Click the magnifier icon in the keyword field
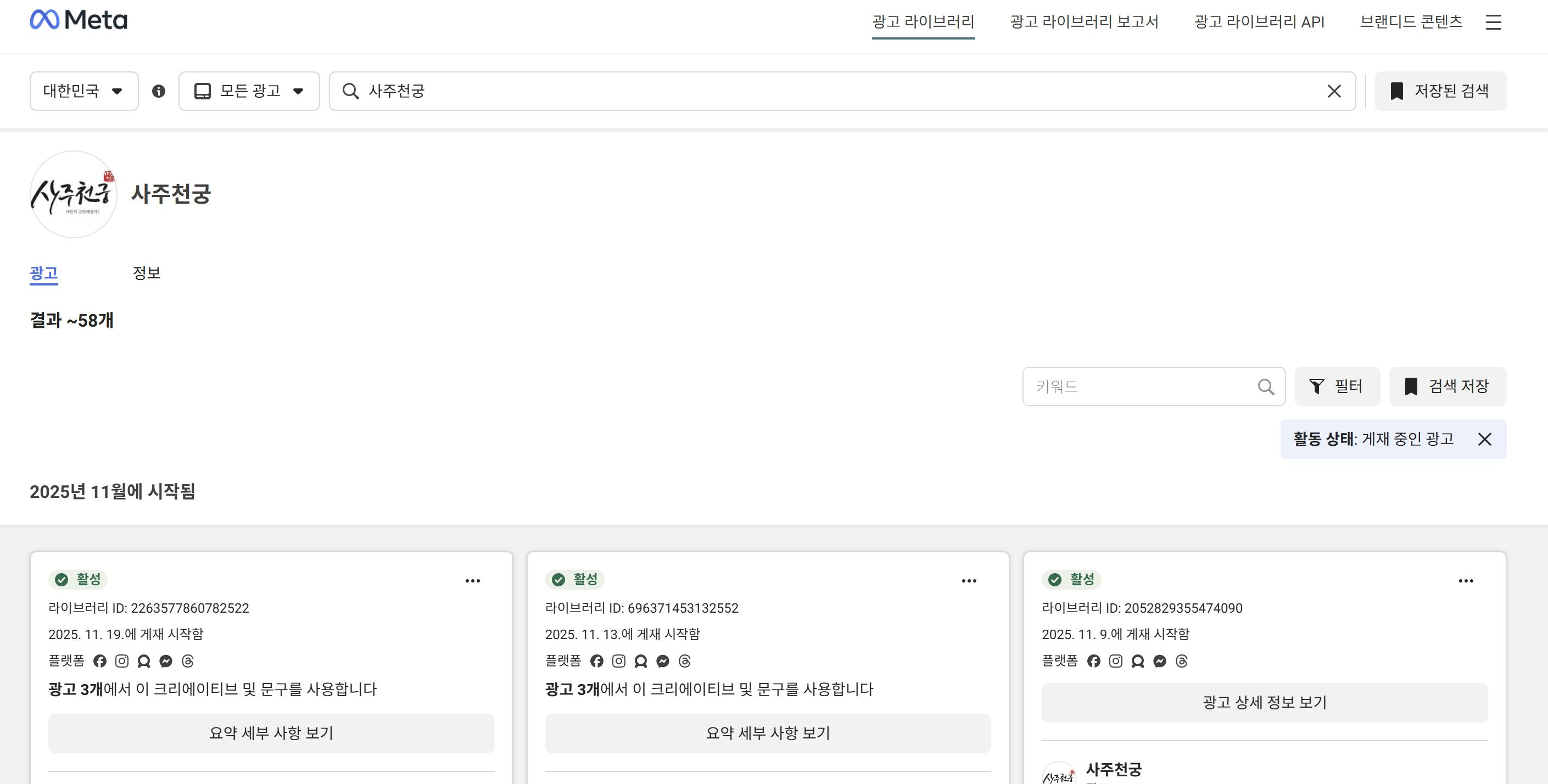 point(1266,387)
